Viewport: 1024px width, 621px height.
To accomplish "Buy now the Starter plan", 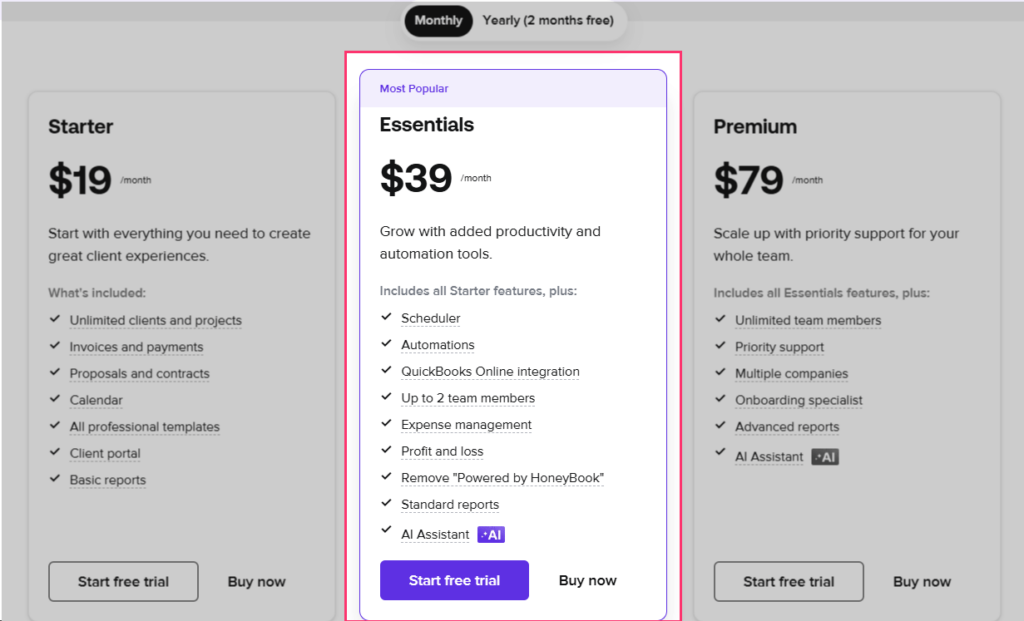I will tap(257, 582).
